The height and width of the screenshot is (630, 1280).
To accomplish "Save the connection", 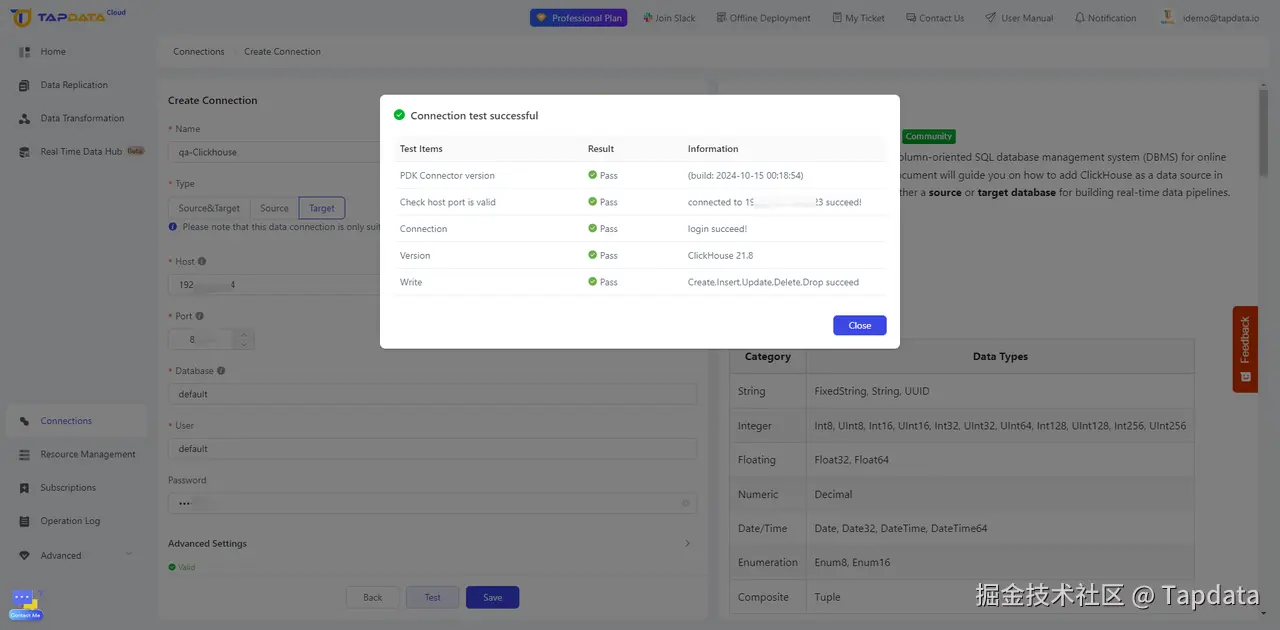I will 493,597.
